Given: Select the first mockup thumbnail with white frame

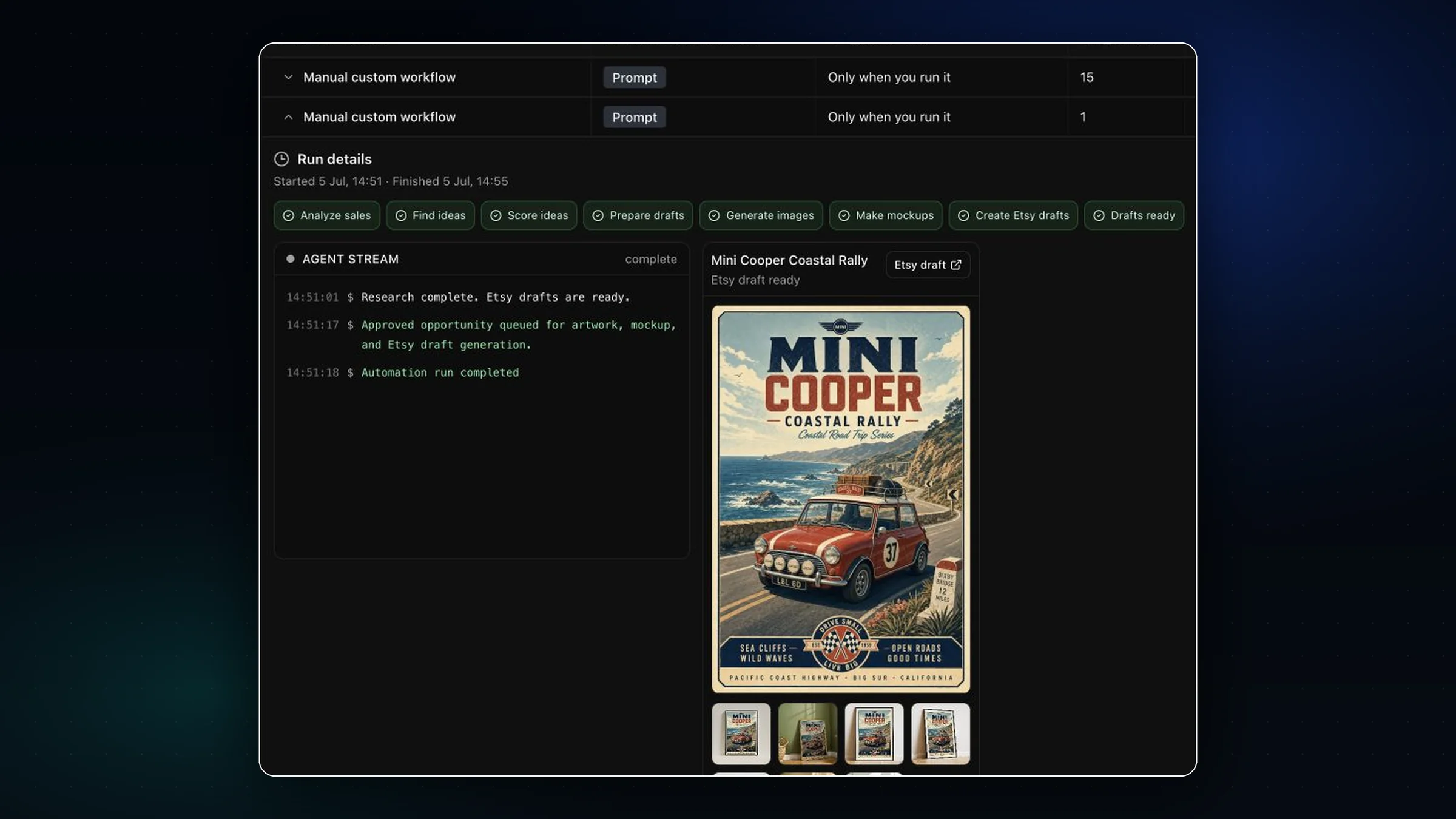Looking at the screenshot, I should click(741, 734).
